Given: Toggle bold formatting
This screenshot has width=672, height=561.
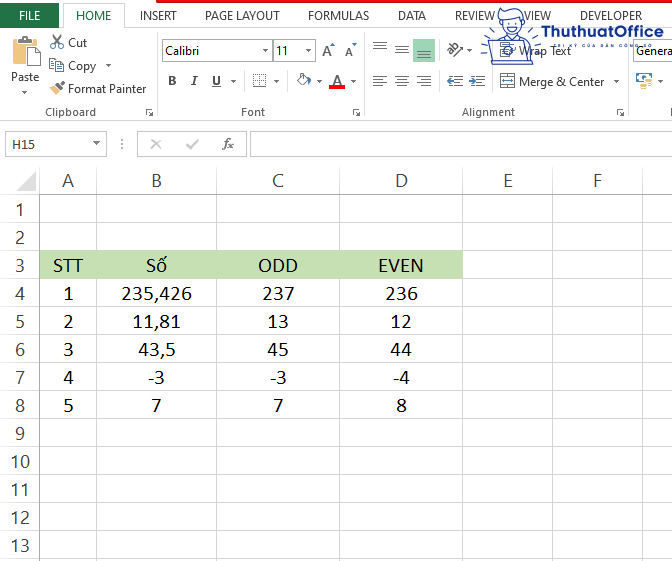Looking at the screenshot, I should point(172,81).
